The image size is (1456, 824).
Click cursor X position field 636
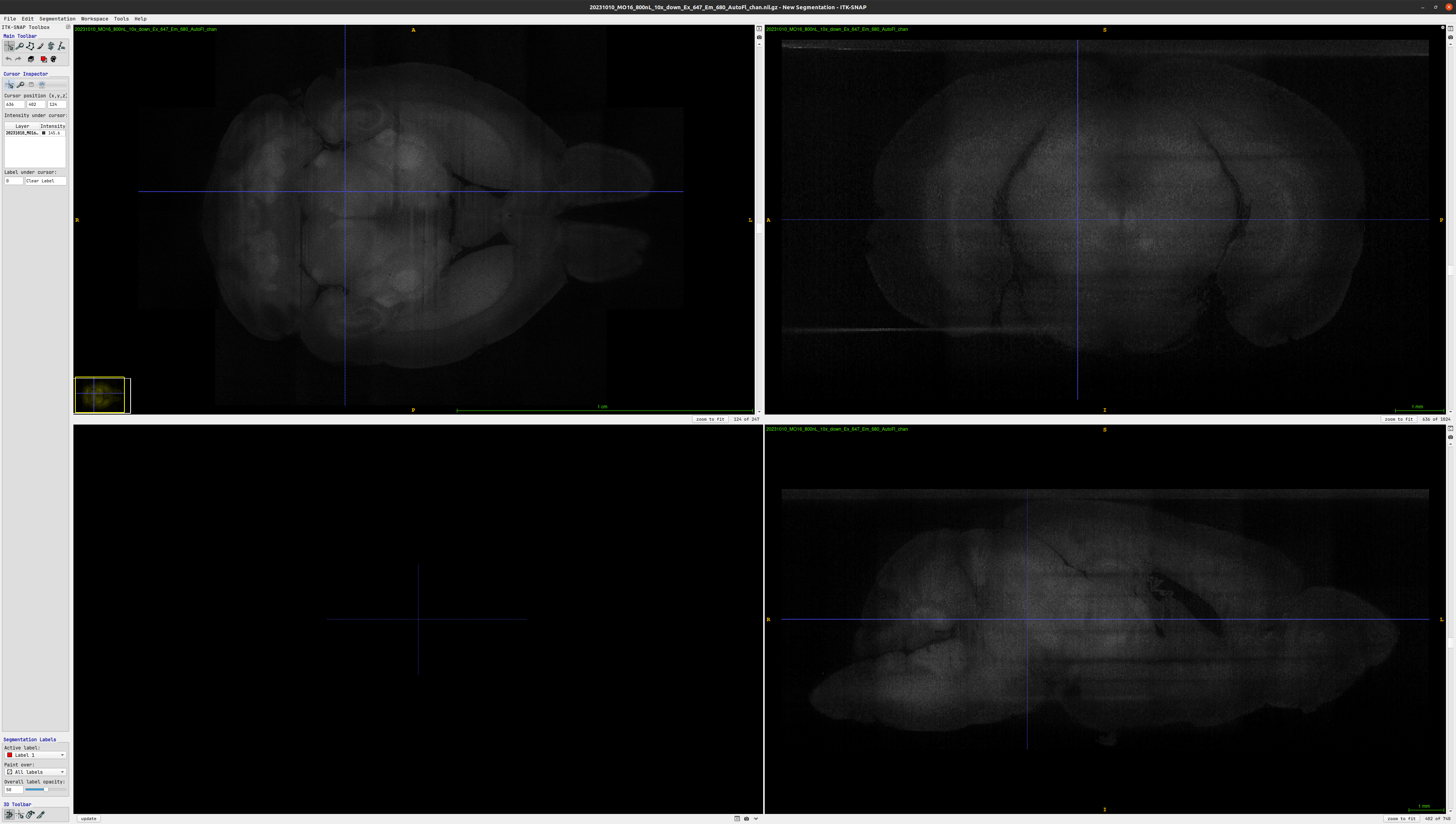coord(14,105)
